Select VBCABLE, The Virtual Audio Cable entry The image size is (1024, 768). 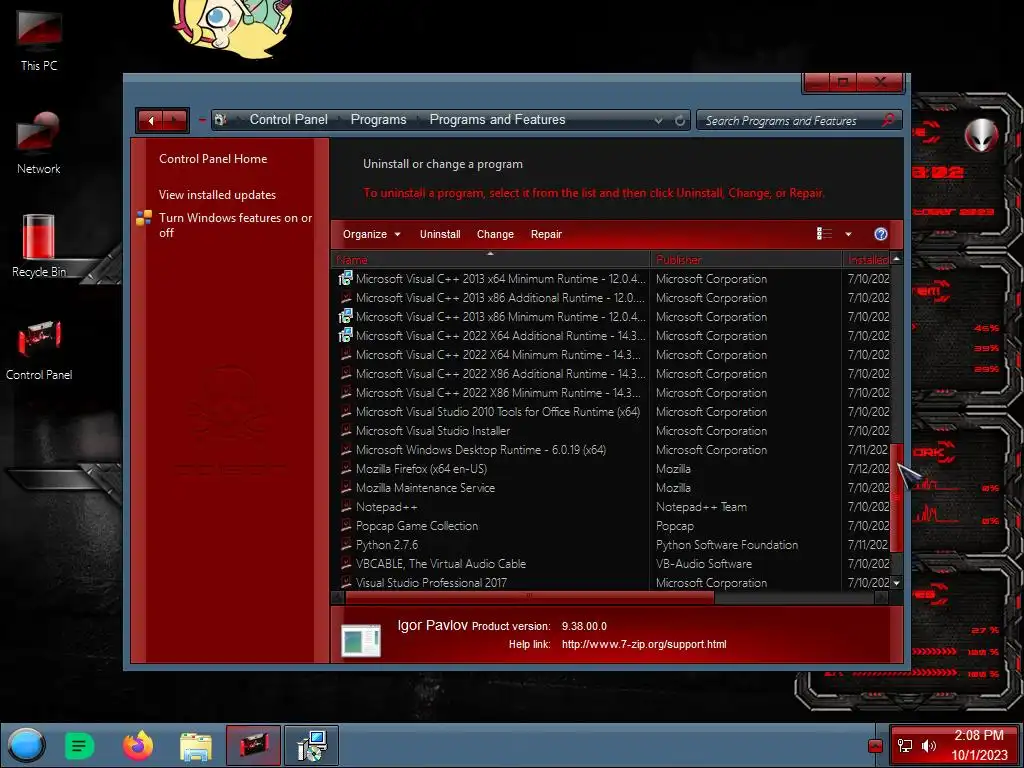click(x=441, y=563)
